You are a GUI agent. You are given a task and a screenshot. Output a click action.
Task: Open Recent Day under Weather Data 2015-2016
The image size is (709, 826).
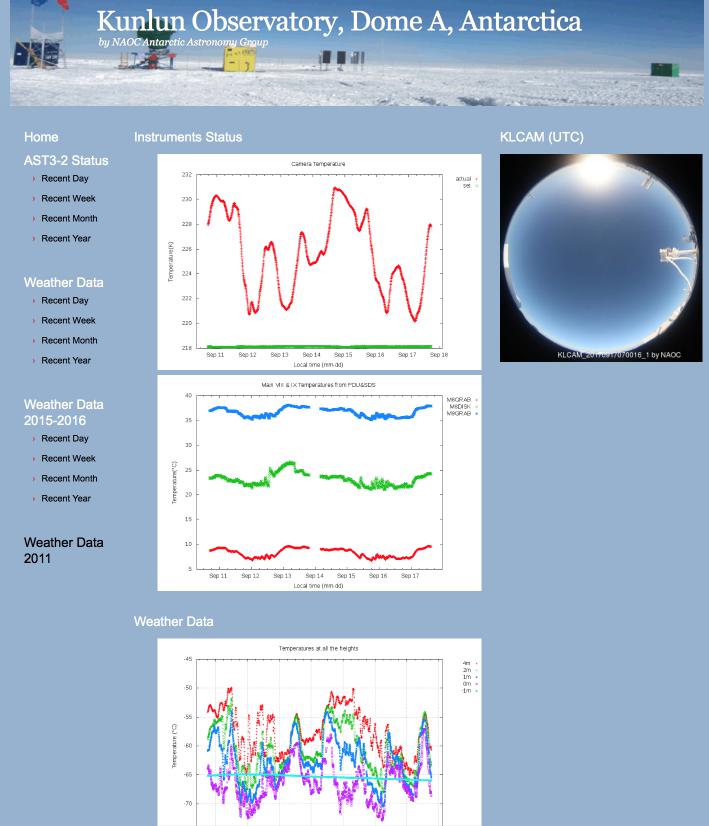tap(65, 439)
